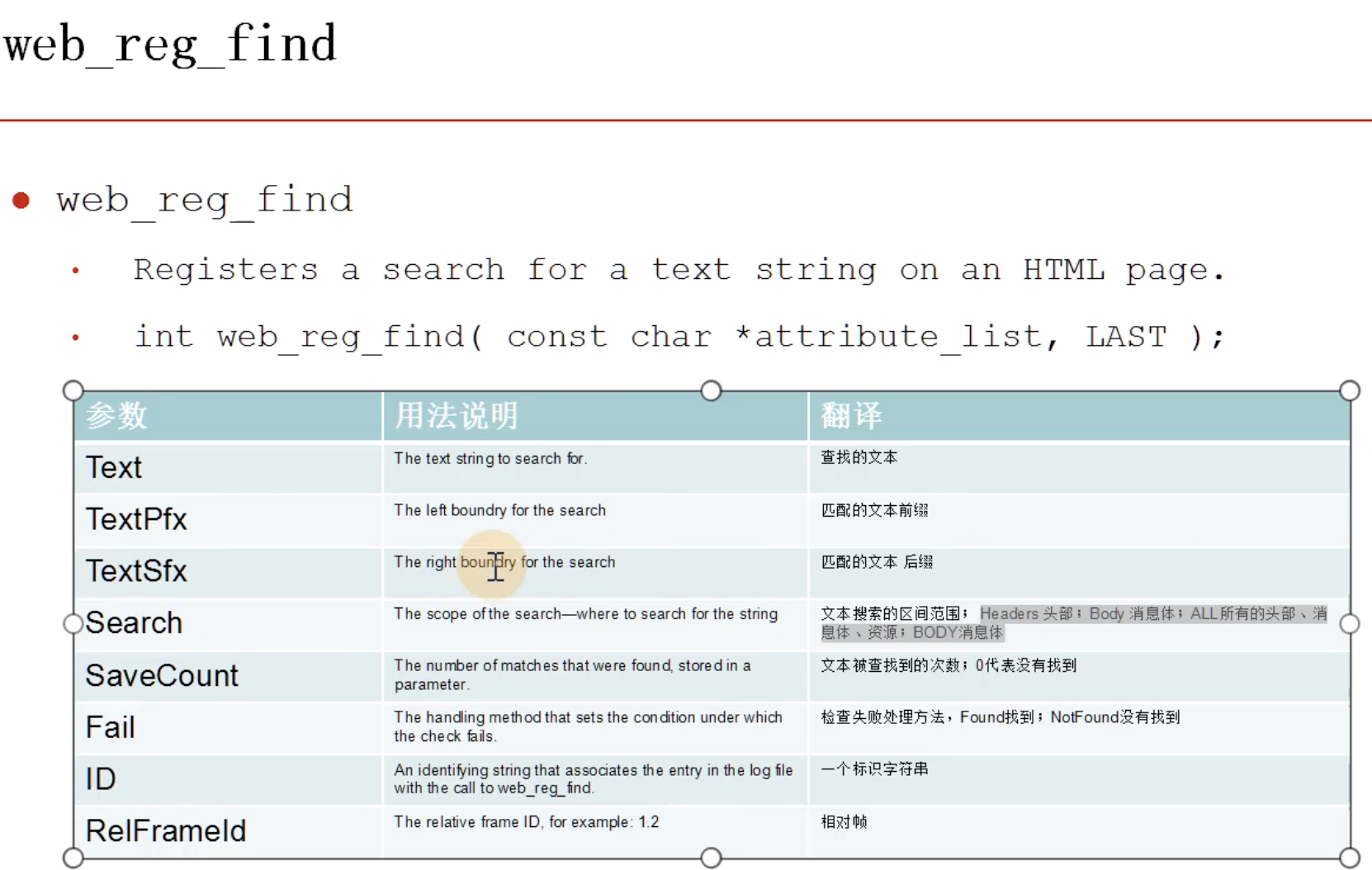Click the line 'Registers a search for a text string'
Screen dimensions: 1372x870
[679, 271]
